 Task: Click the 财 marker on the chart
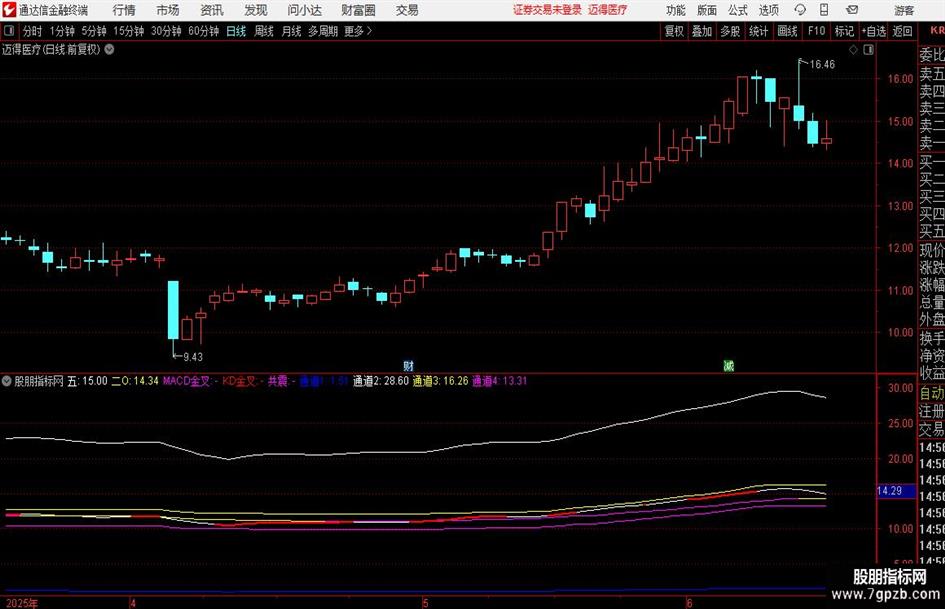tap(409, 365)
